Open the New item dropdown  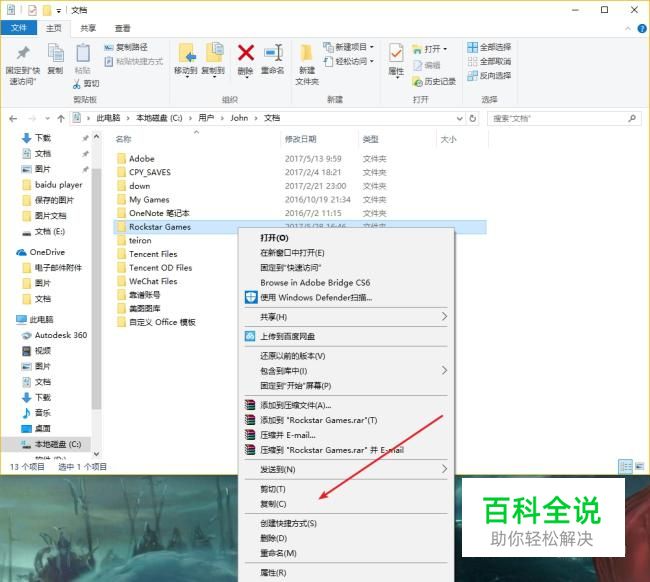pos(349,47)
